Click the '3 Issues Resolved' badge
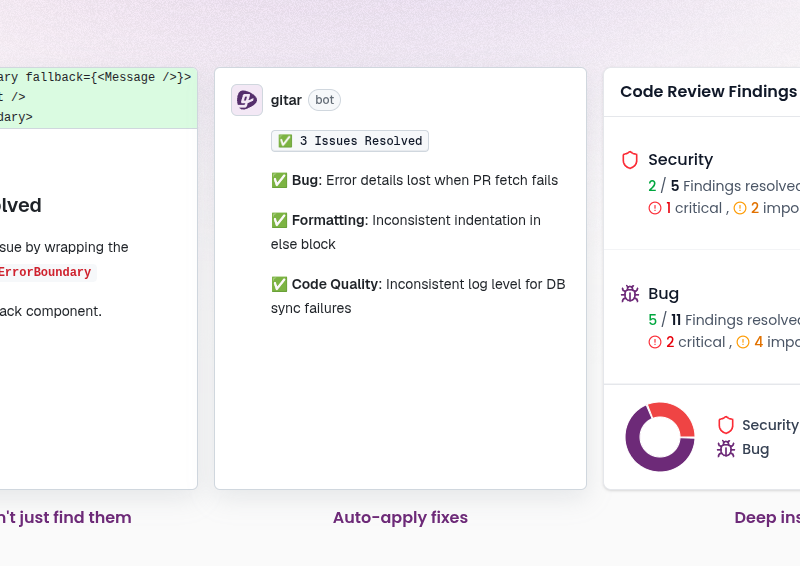 pyautogui.click(x=350, y=141)
